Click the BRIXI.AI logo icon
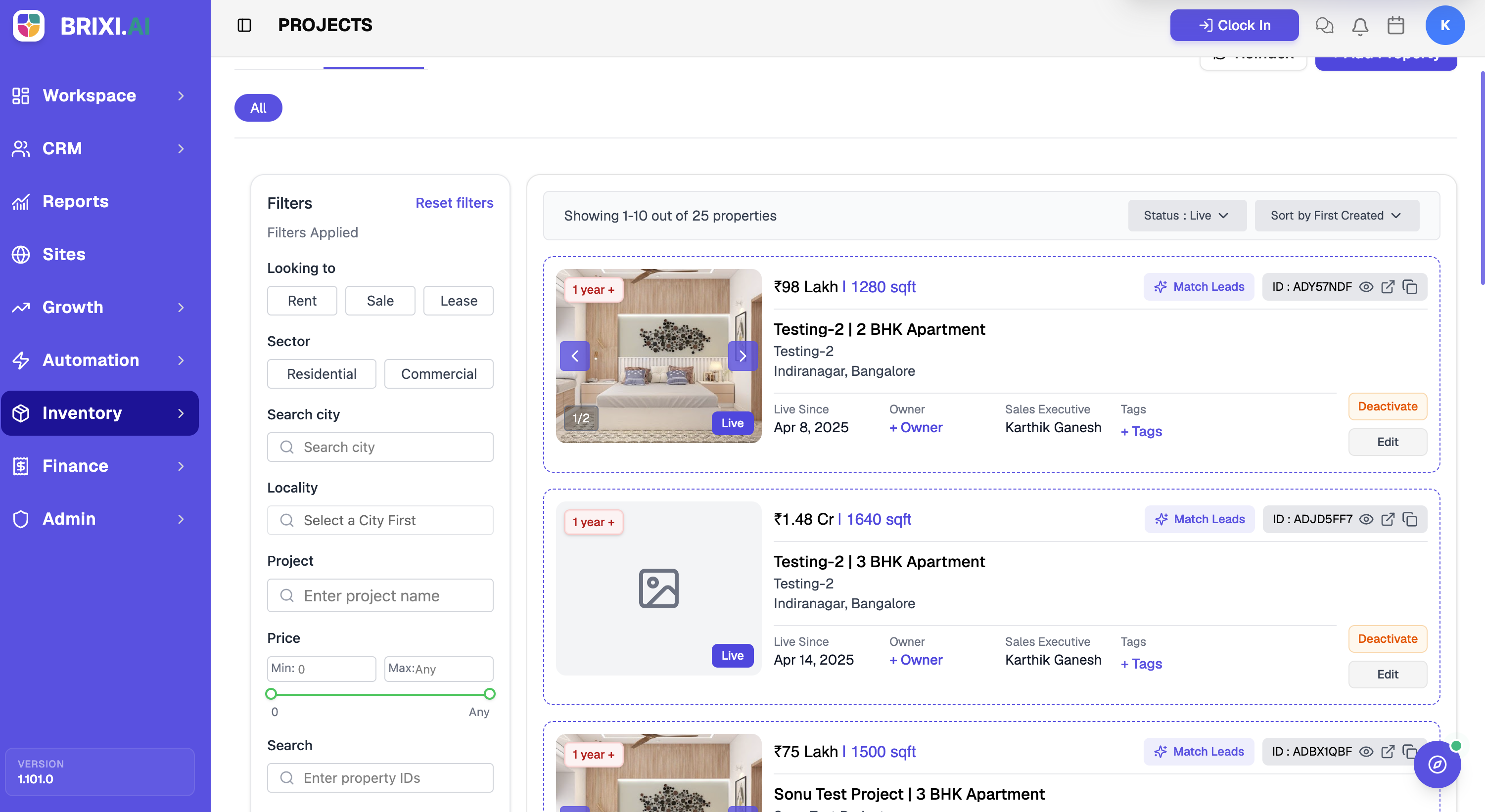Screen dimensions: 1485x812 29,25
